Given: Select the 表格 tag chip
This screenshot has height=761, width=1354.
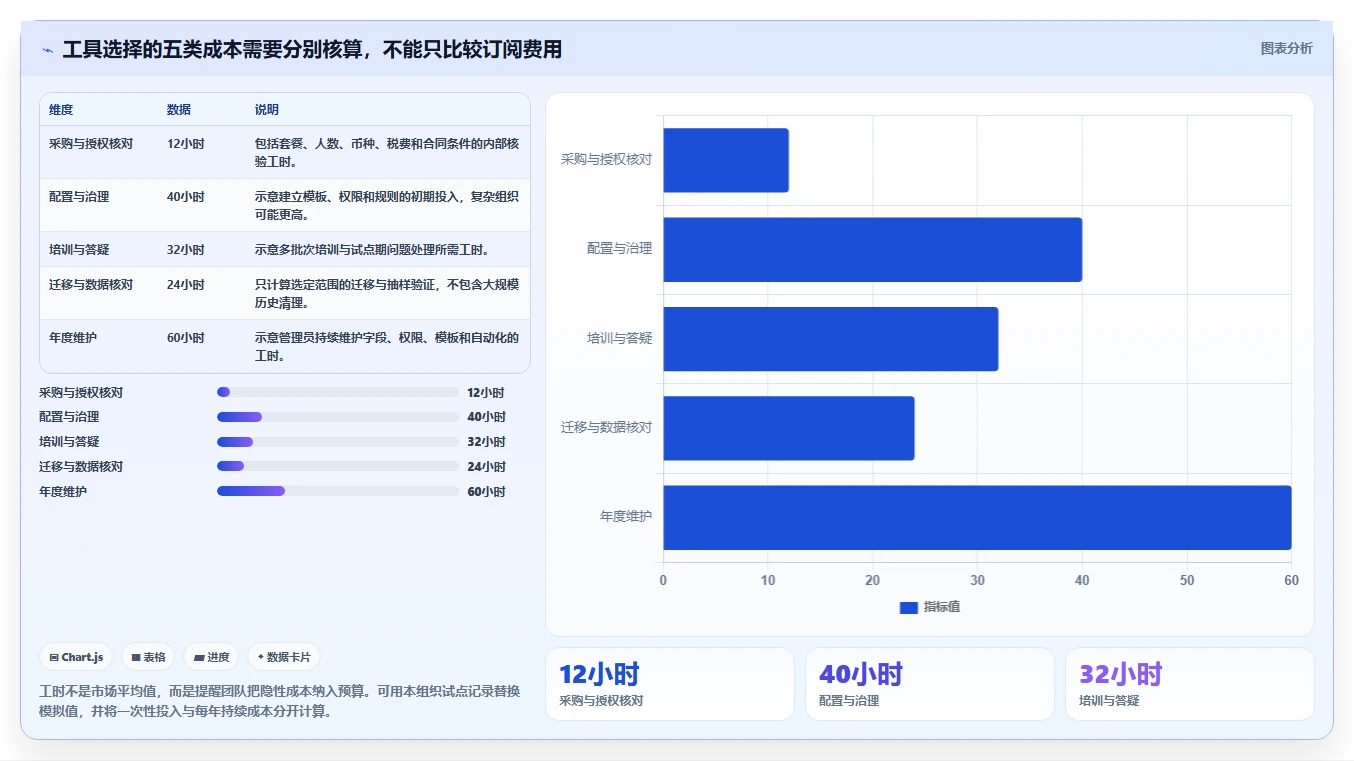Looking at the screenshot, I should 148,657.
